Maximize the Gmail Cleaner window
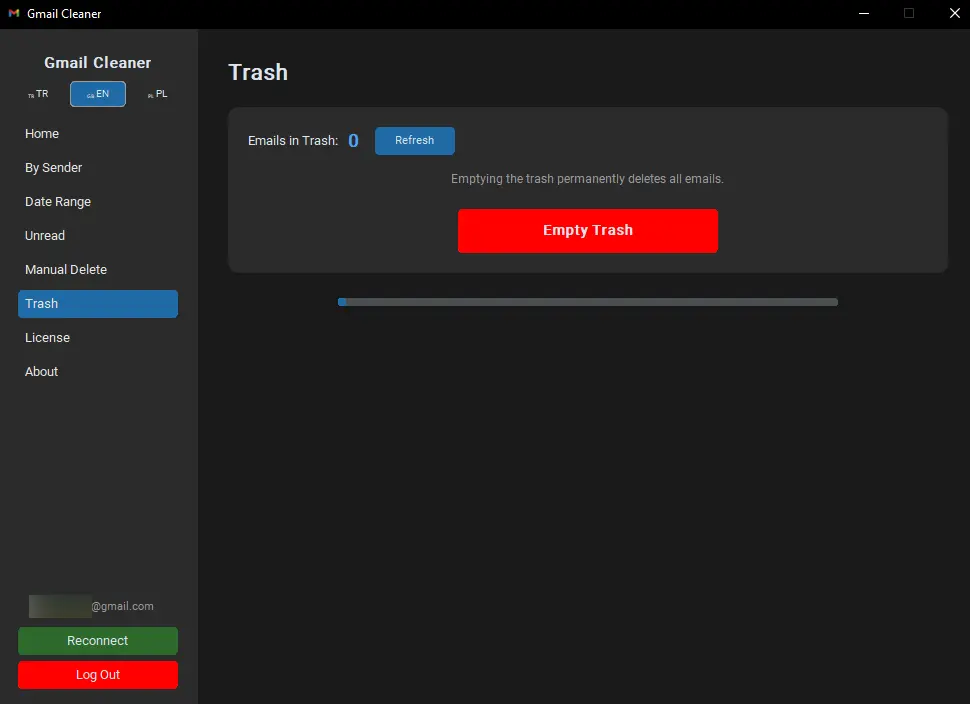970x704 pixels. click(909, 14)
